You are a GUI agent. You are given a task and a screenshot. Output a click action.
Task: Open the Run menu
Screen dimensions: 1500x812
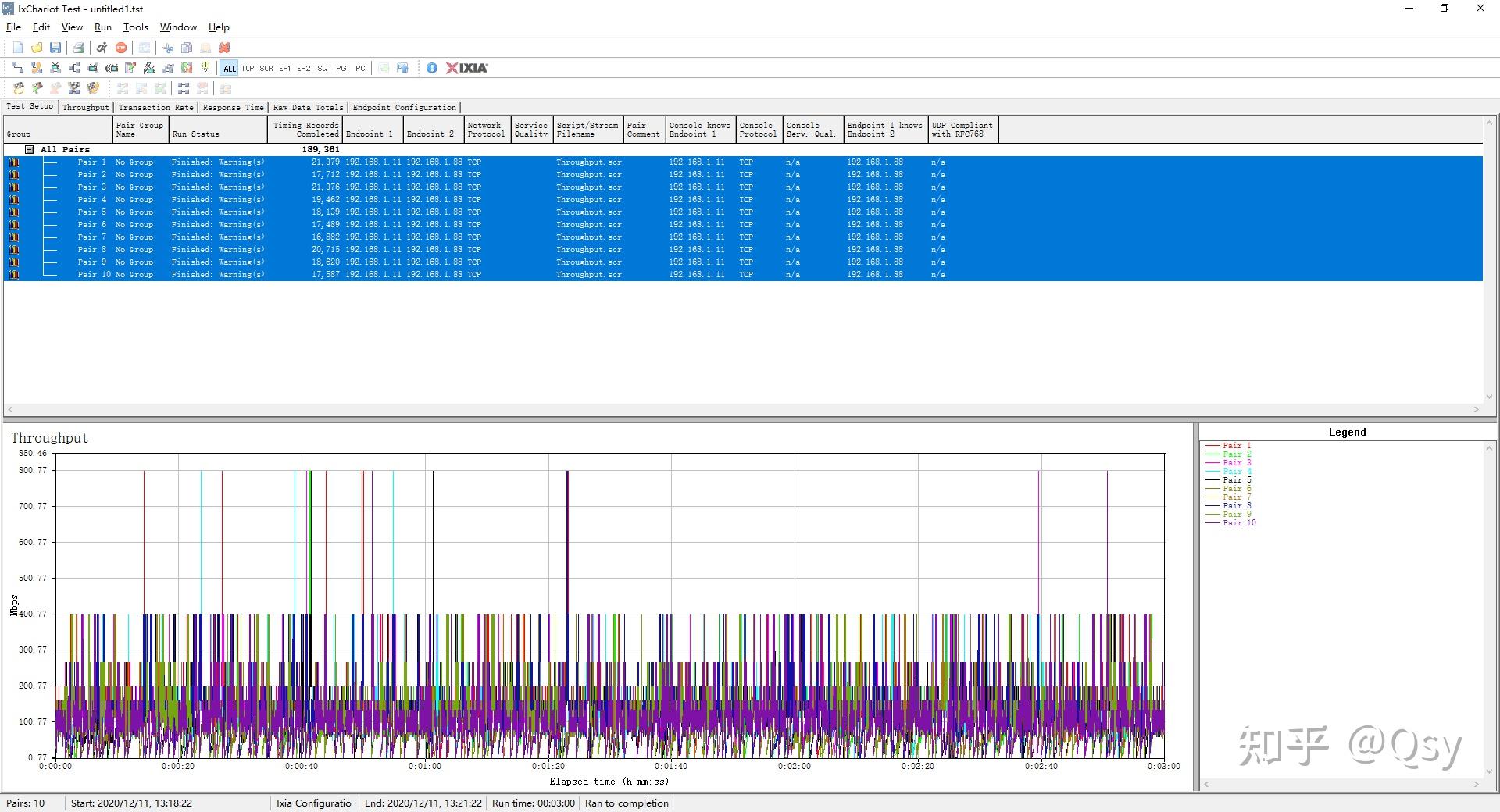pyautogui.click(x=102, y=27)
